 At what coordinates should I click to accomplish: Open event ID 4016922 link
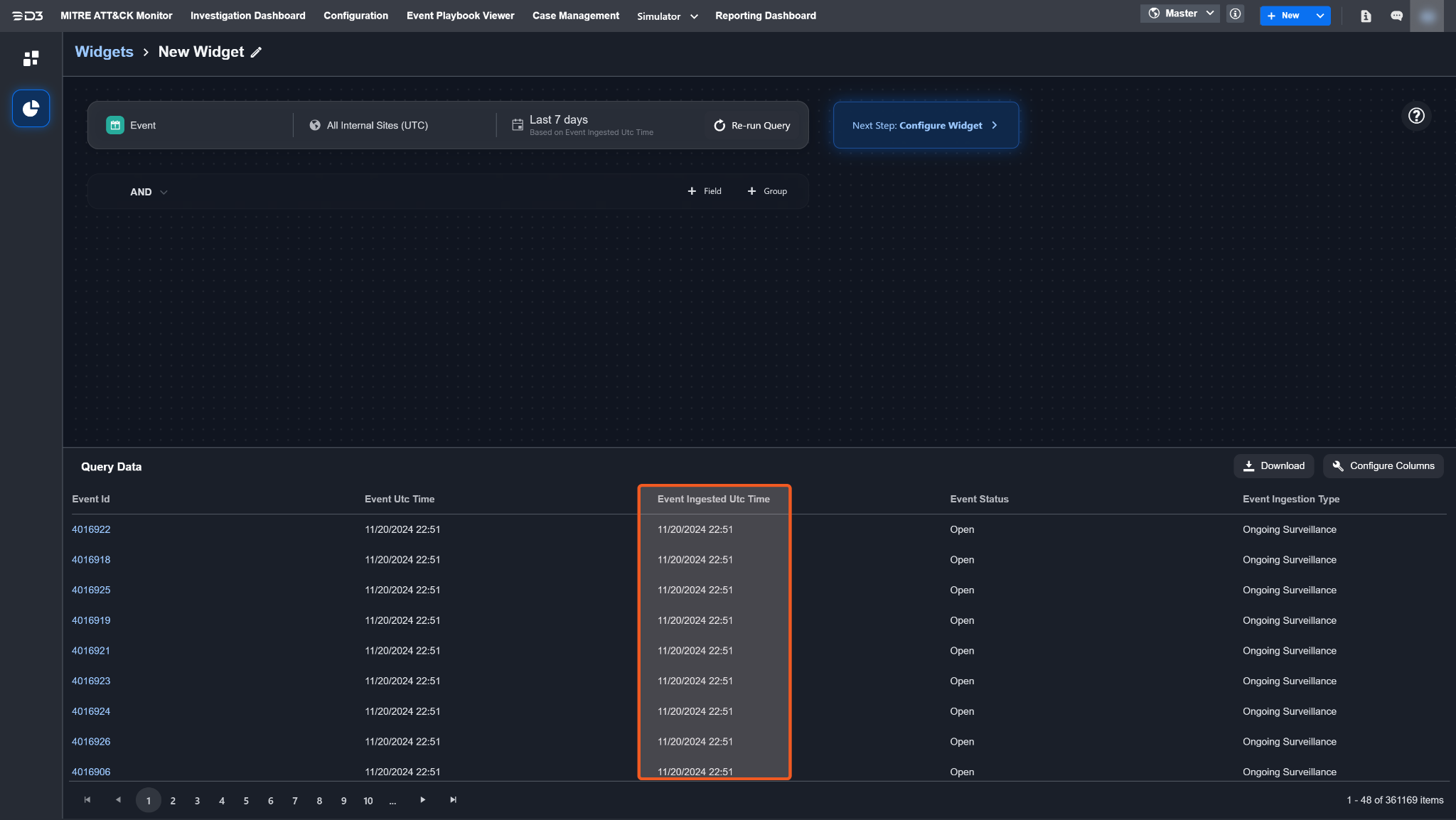tap(91, 529)
